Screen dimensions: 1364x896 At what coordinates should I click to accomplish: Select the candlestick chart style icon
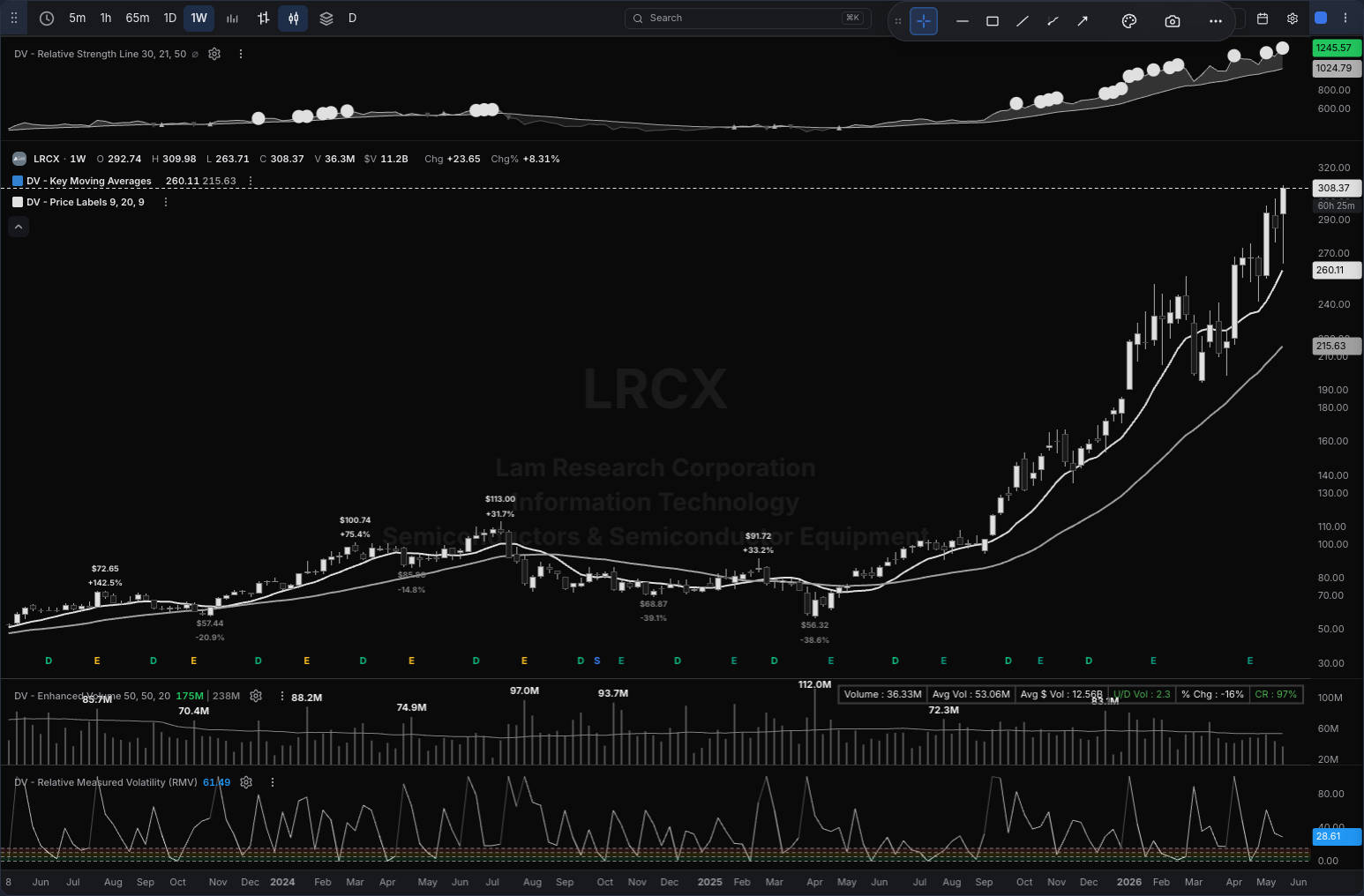click(294, 18)
